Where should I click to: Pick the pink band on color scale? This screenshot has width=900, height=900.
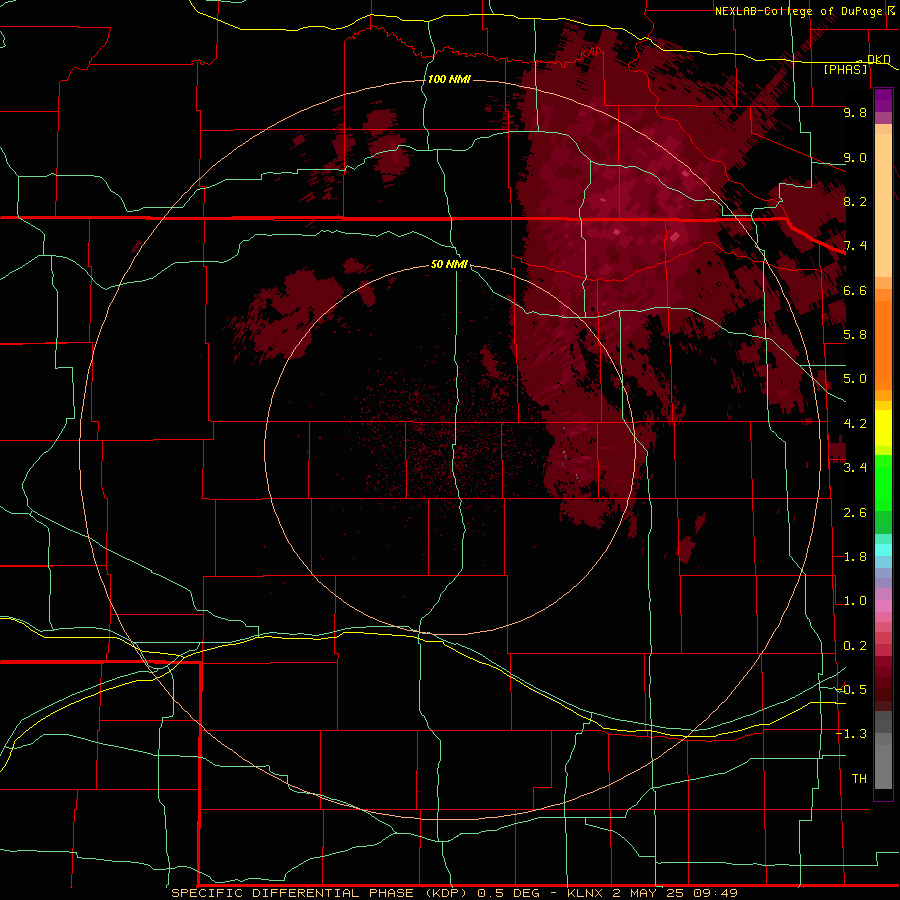(x=883, y=606)
